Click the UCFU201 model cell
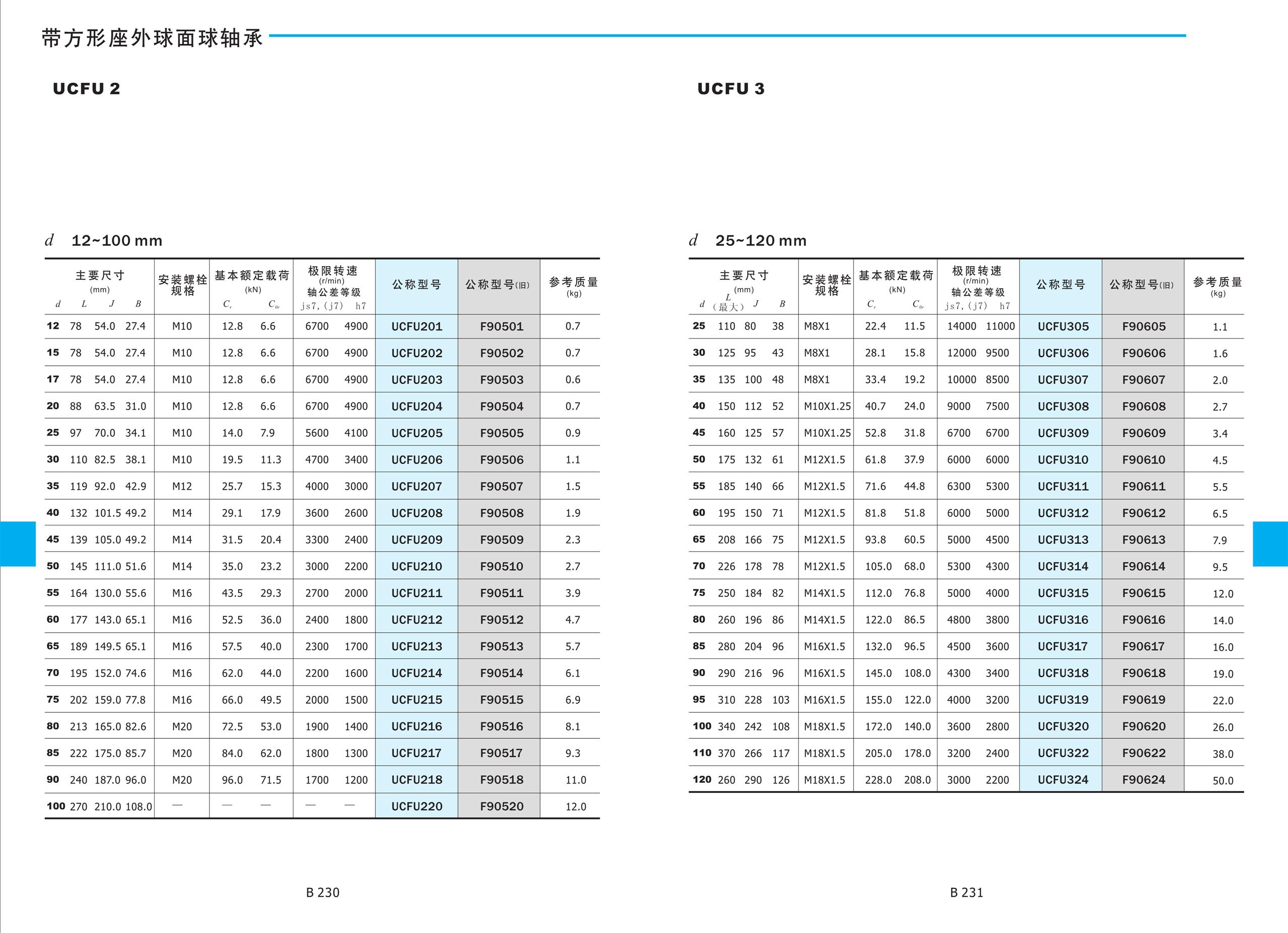This screenshot has height=933, width=1288. (416, 326)
